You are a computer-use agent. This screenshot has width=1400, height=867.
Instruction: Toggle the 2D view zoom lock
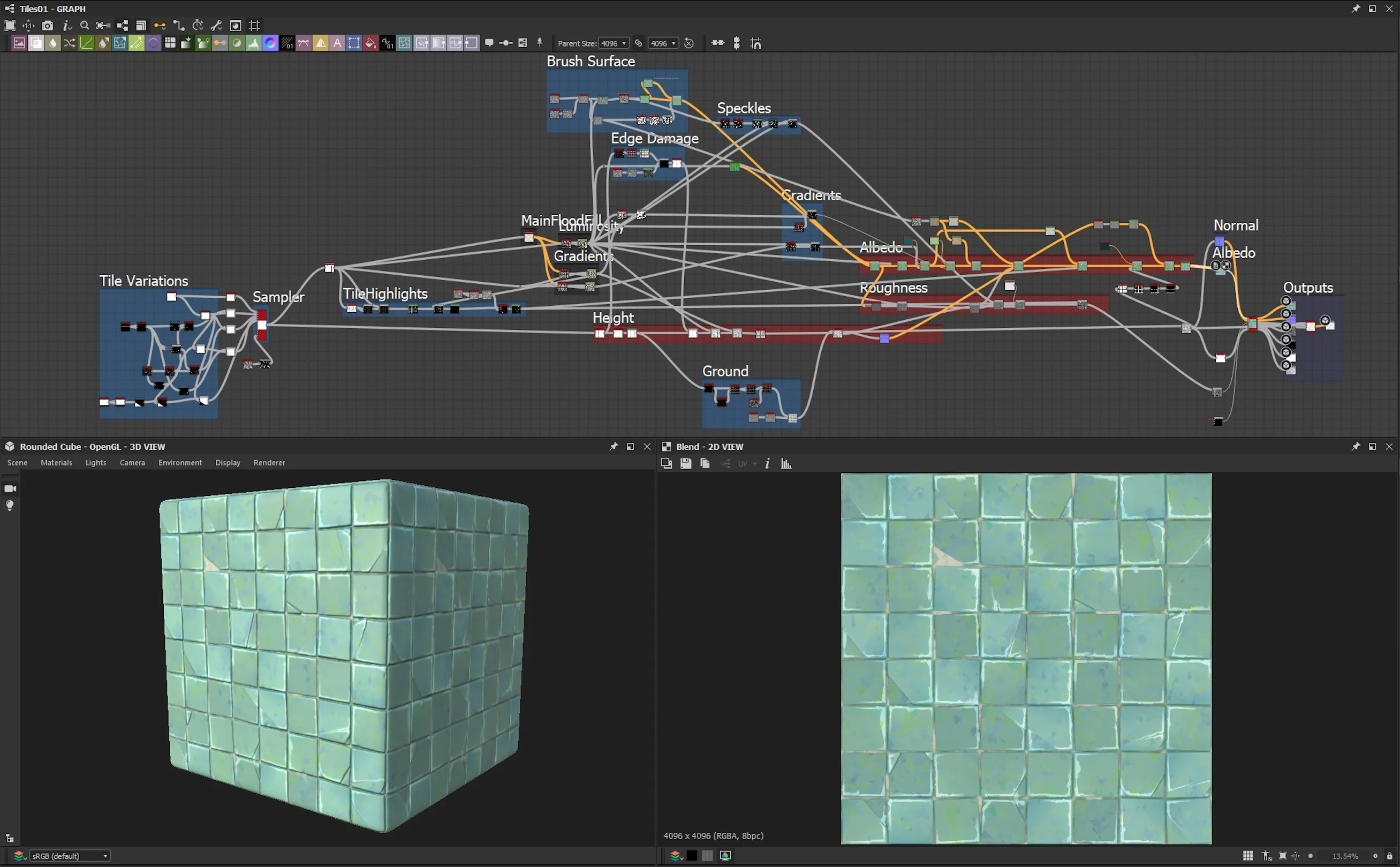(x=1390, y=856)
